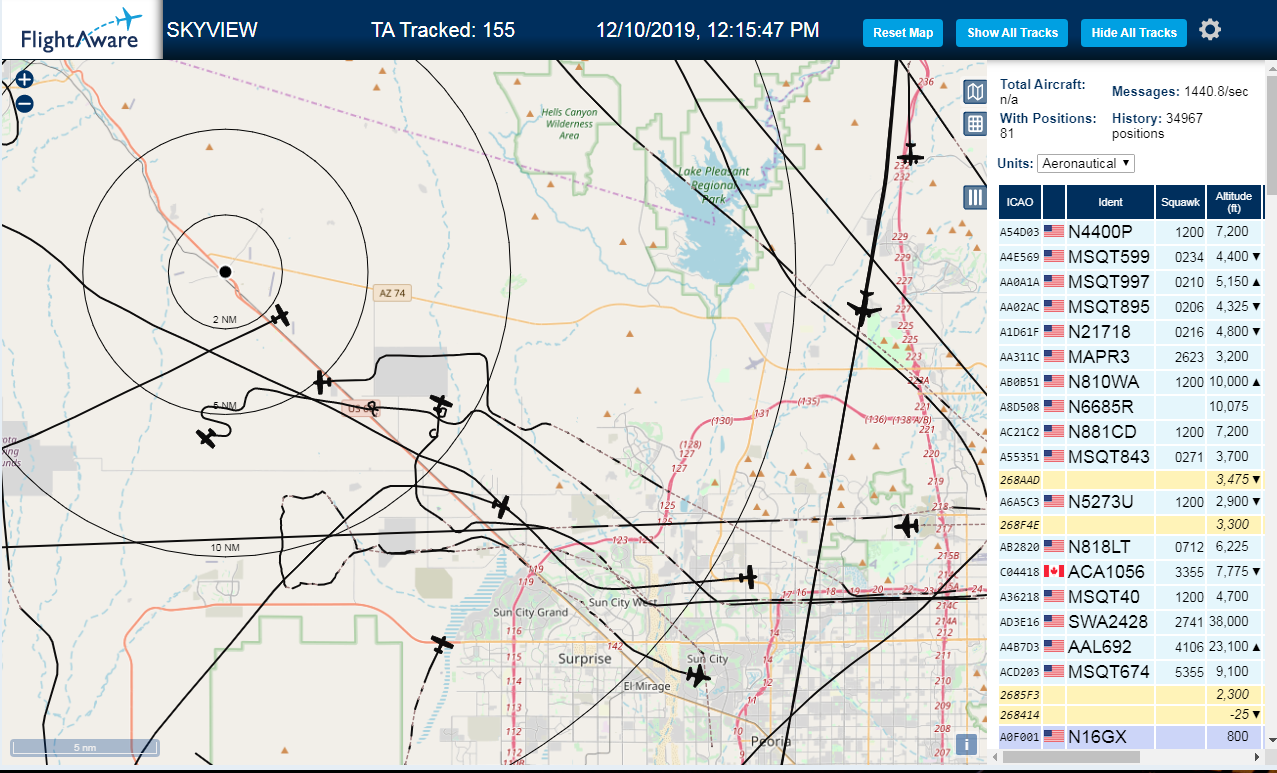Click squawk 4106 in AAL692 row
Image resolution: width=1277 pixels, height=773 pixels.
click(x=1188, y=646)
